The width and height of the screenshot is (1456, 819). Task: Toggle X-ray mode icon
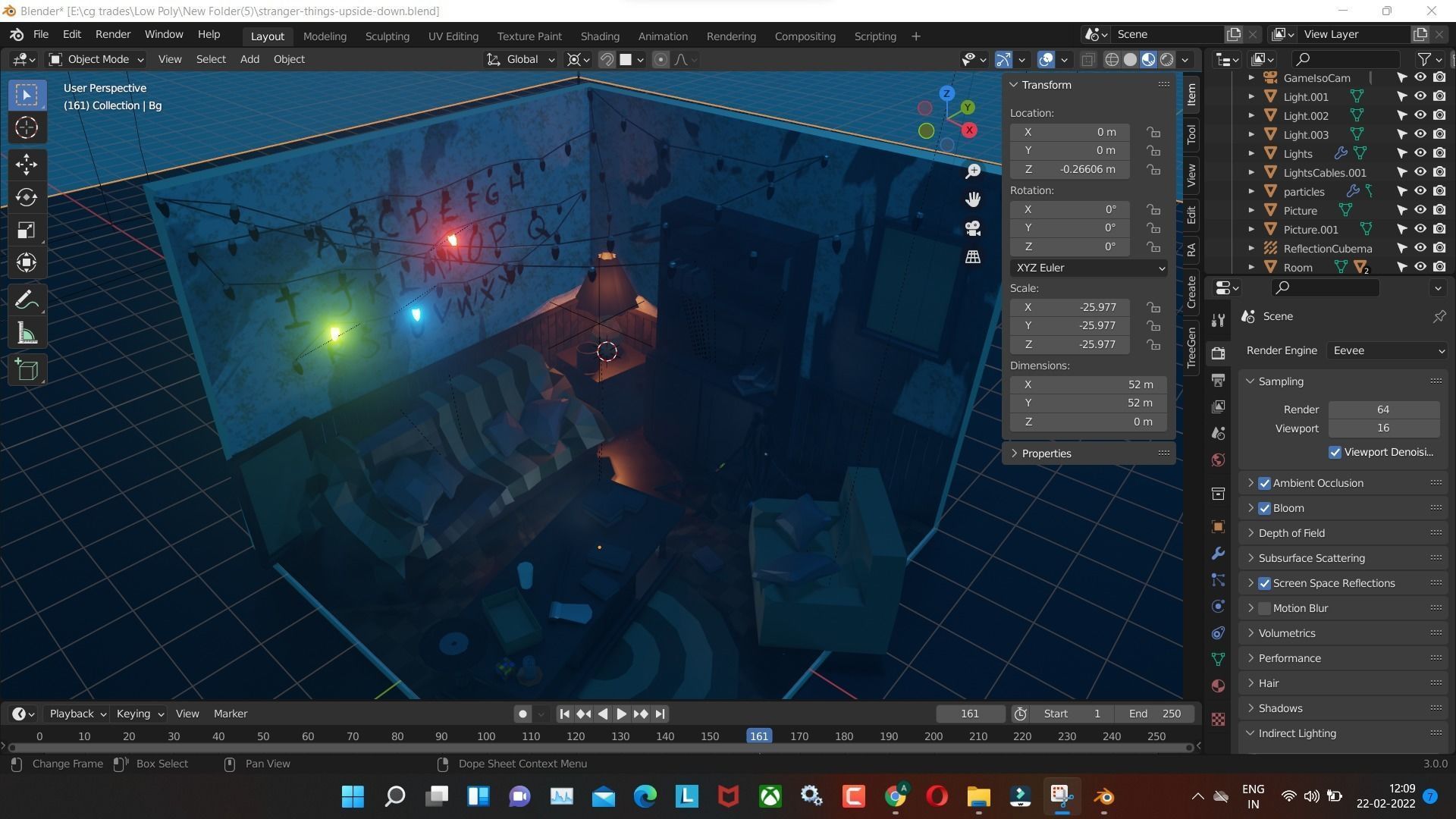[1087, 59]
